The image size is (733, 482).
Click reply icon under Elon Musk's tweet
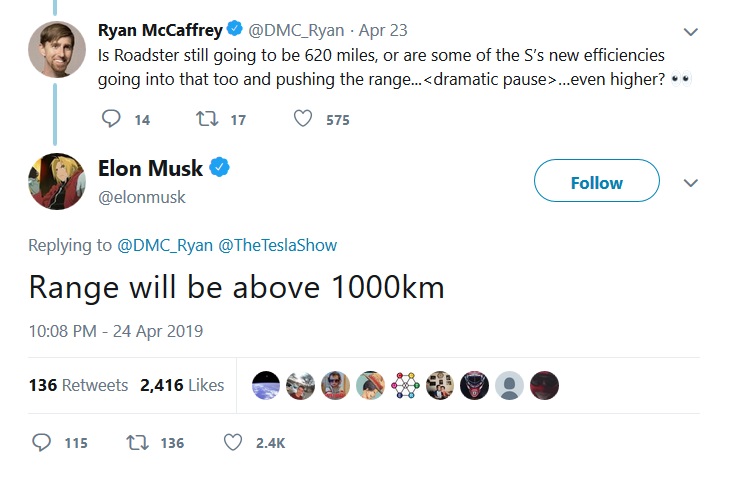click(x=42, y=442)
